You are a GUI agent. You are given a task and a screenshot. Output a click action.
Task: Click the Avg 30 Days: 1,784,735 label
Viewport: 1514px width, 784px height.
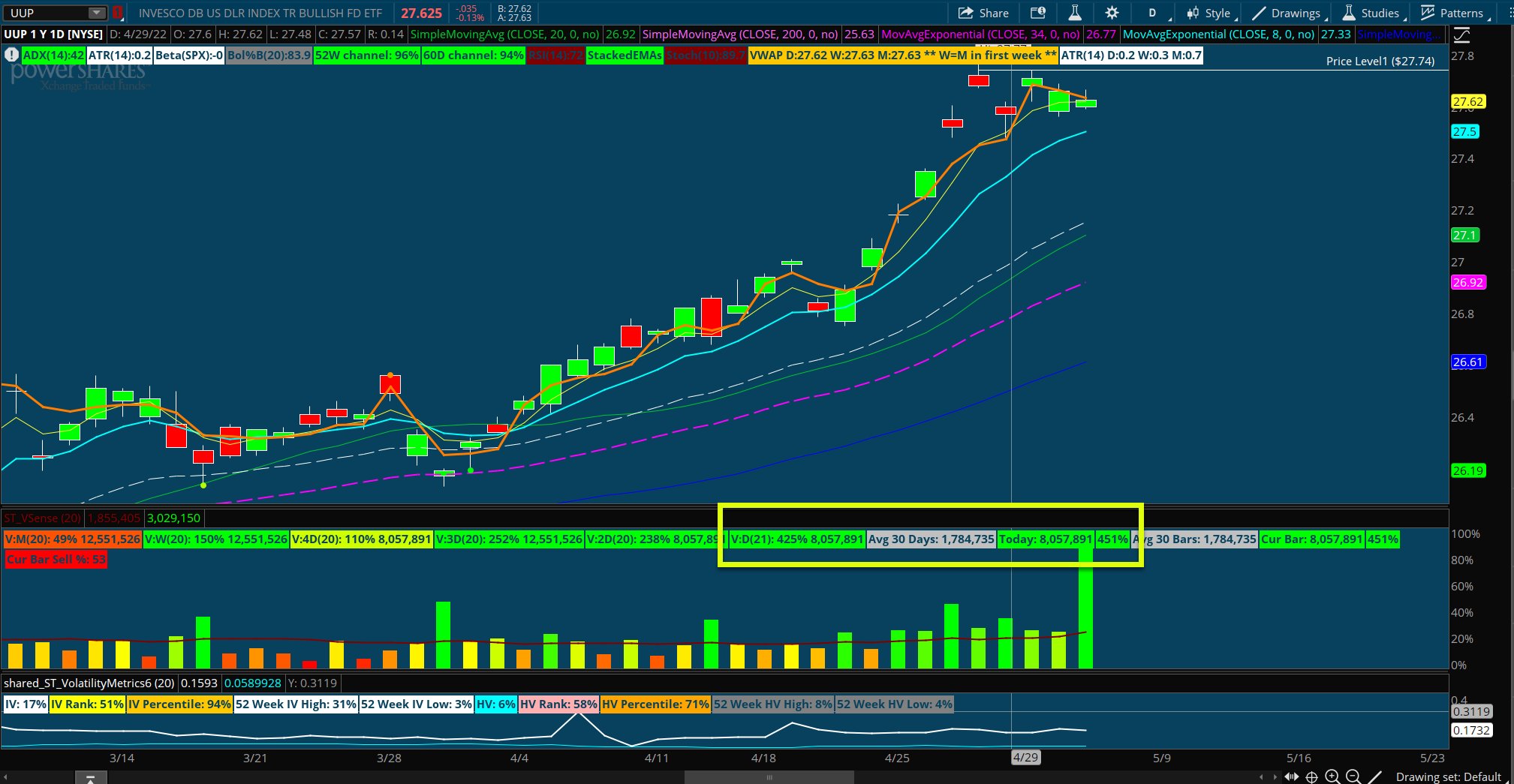coord(932,539)
